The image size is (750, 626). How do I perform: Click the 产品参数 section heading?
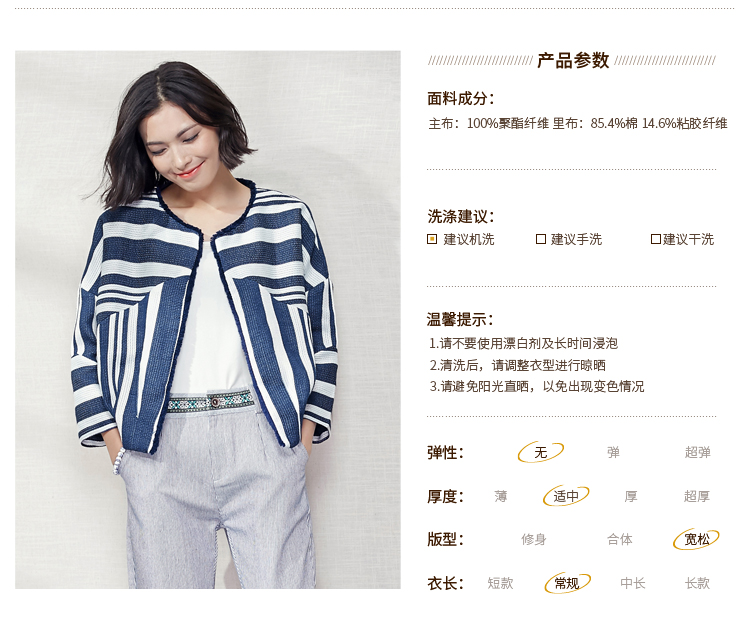coord(573,61)
